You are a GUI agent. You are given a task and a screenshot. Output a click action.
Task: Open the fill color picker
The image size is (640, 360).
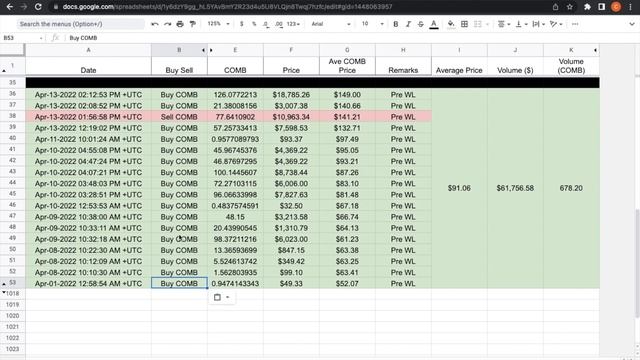point(451,24)
